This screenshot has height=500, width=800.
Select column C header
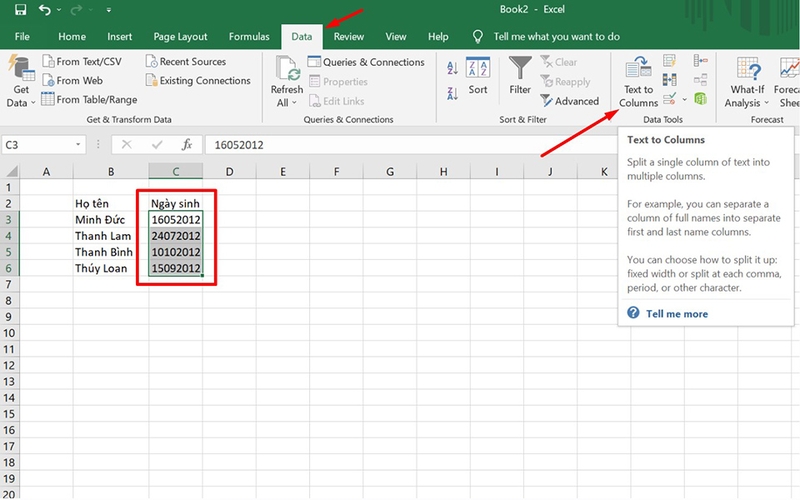tap(176, 171)
